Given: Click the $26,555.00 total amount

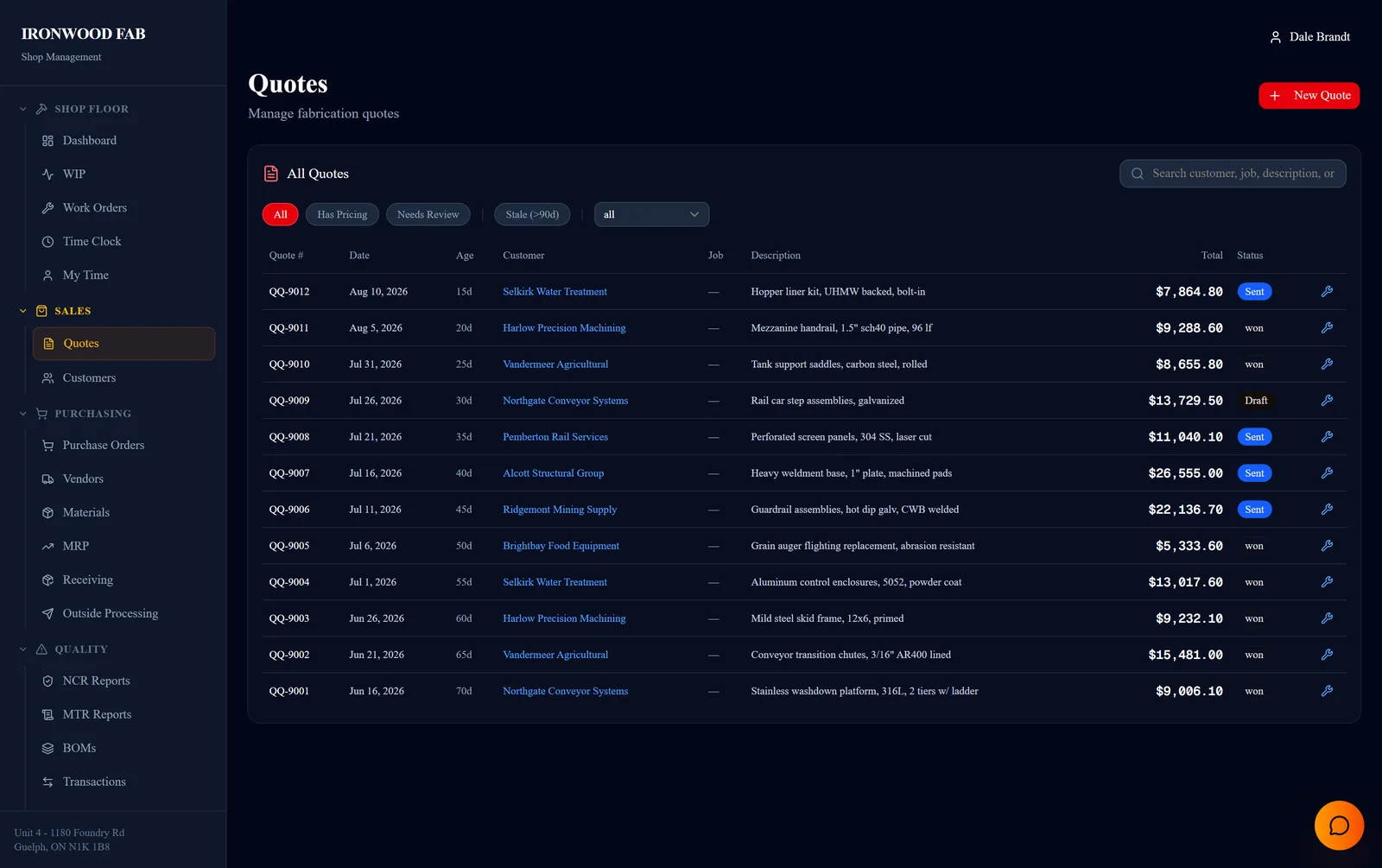Looking at the screenshot, I should point(1185,473).
